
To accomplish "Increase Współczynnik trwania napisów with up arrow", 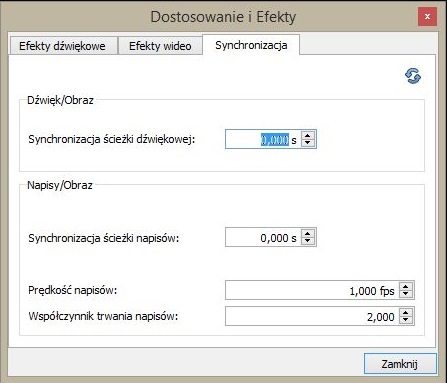I will pos(406,312).
